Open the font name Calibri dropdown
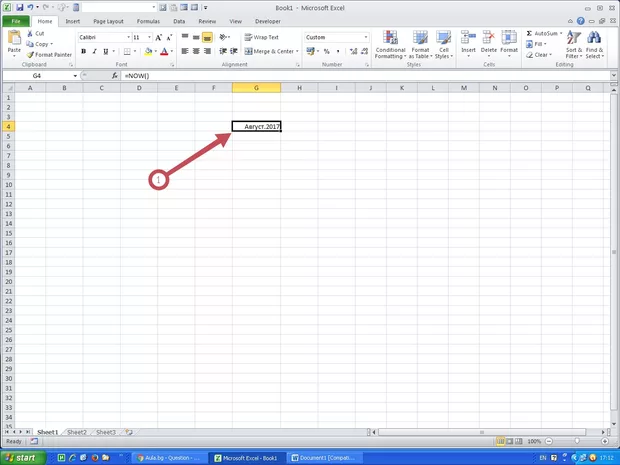 coord(129,37)
